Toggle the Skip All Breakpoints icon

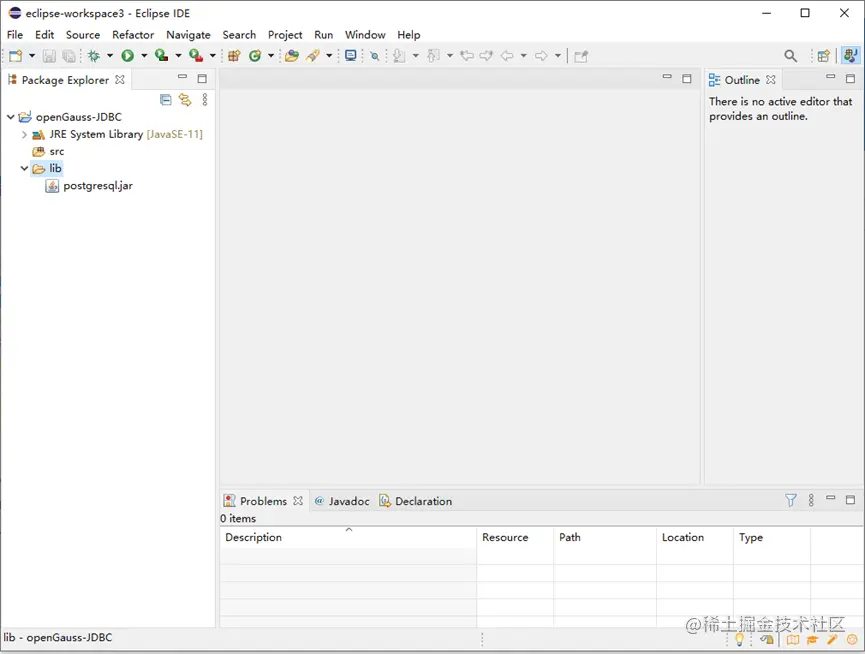[375, 56]
